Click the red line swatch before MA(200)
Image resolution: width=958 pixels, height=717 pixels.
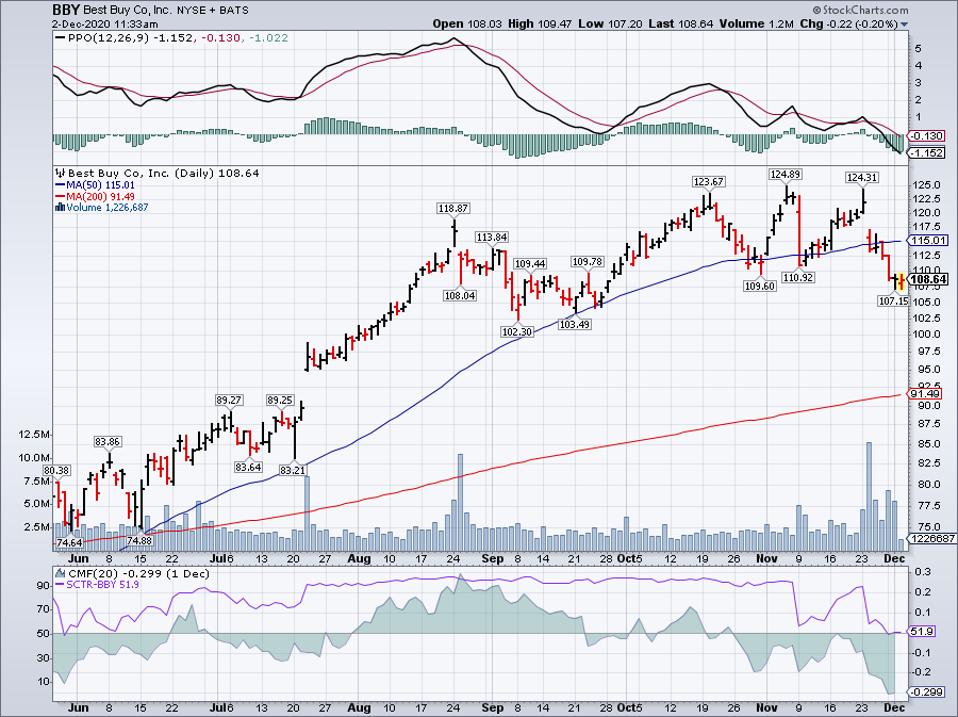tap(59, 197)
